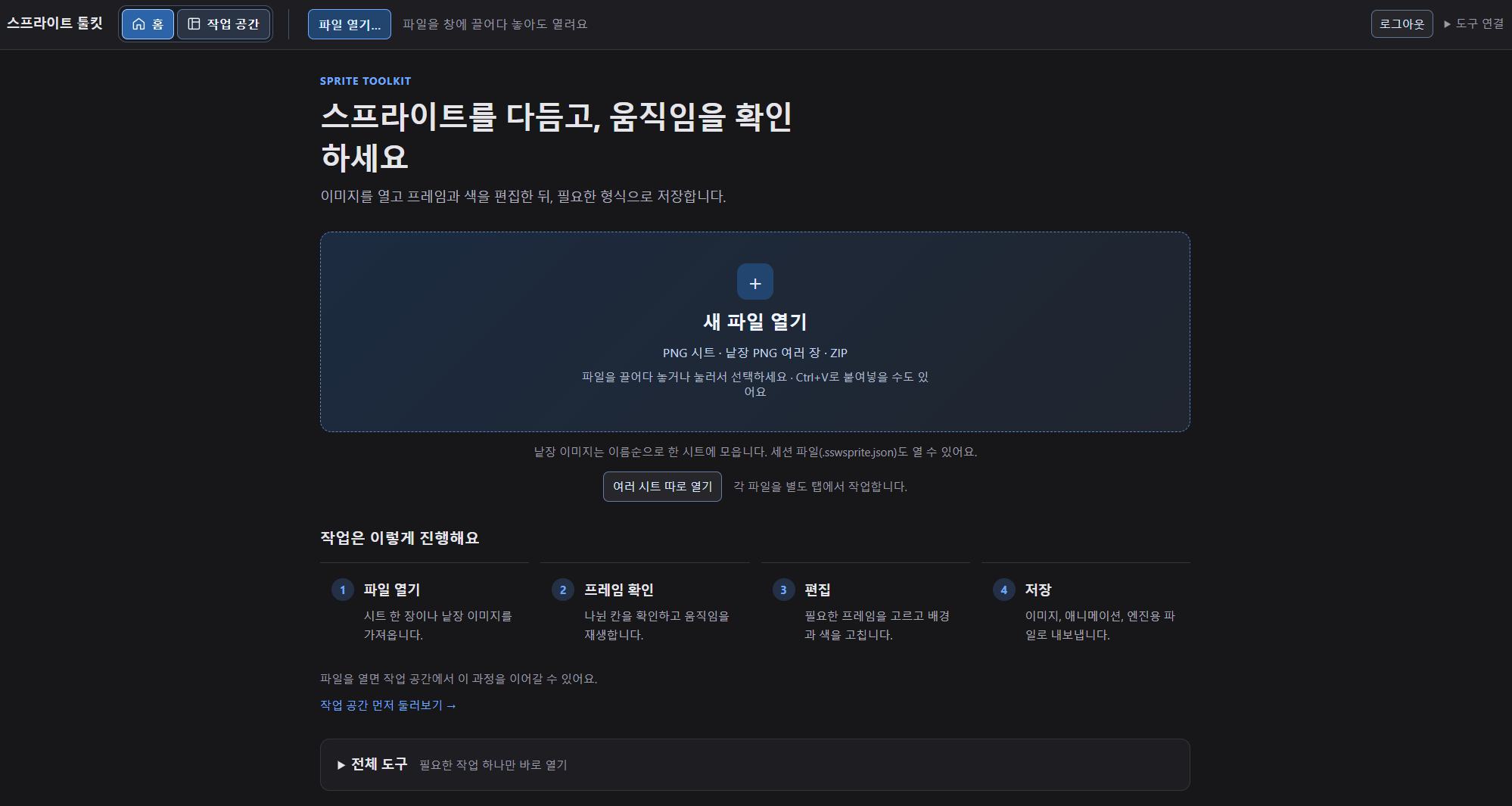Click the 새 파일 열기 drop zone heading

click(x=755, y=322)
